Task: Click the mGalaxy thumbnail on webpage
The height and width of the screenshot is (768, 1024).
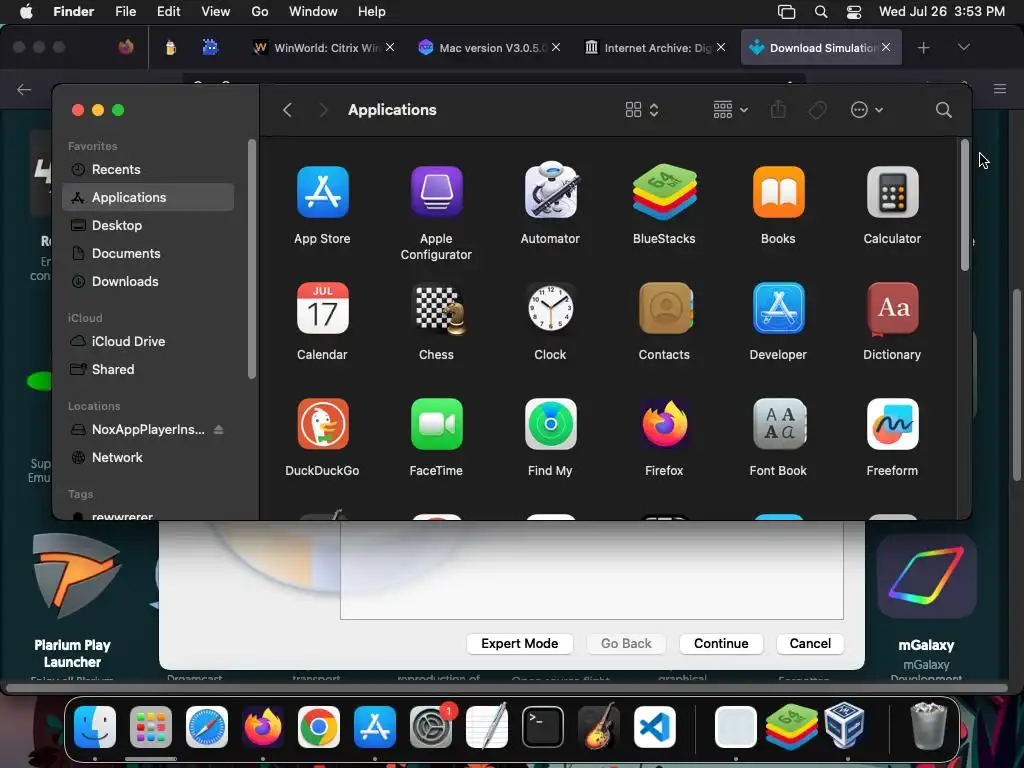Action: tap(926, 576)
